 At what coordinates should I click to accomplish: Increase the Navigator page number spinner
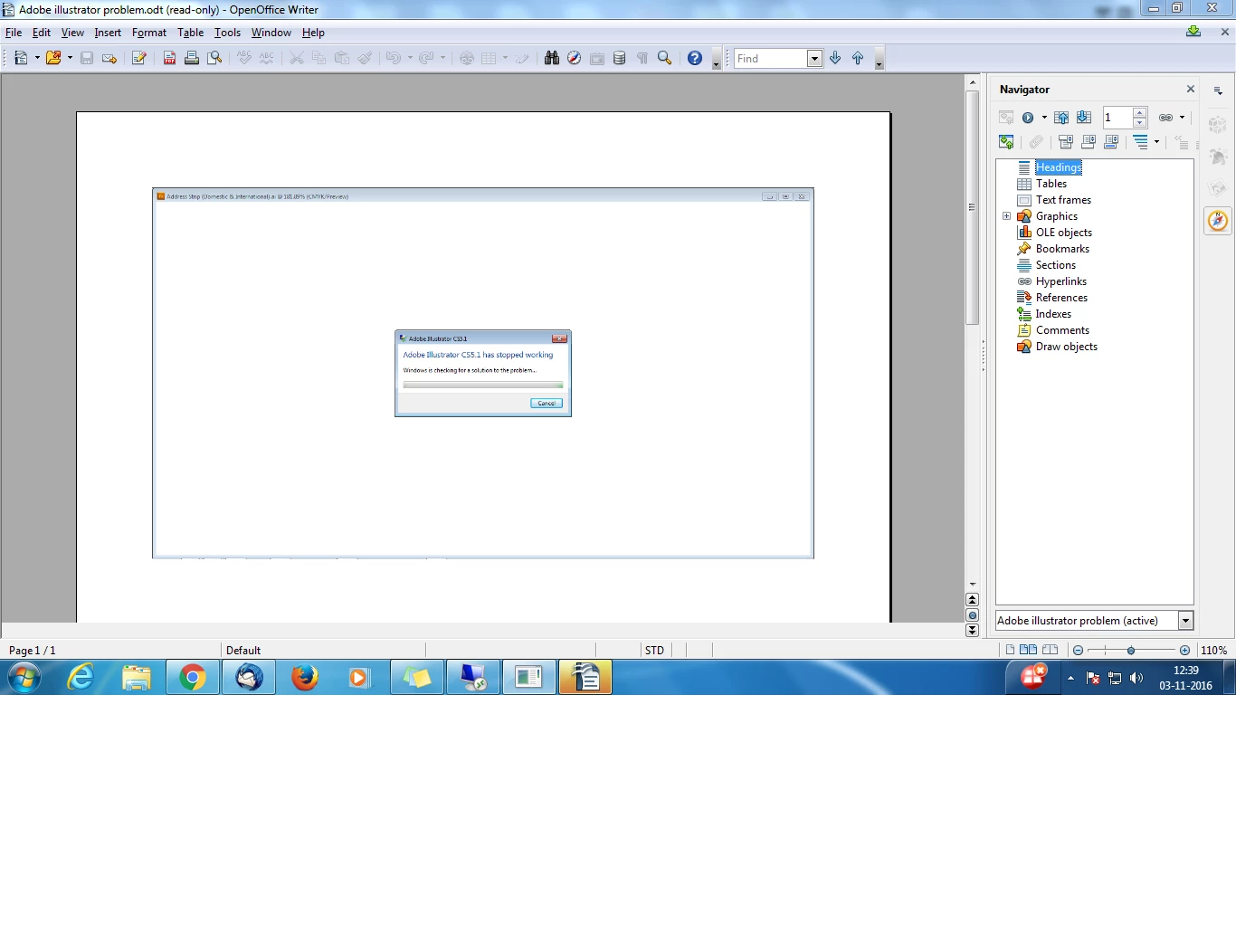(x=1140, y=112)
